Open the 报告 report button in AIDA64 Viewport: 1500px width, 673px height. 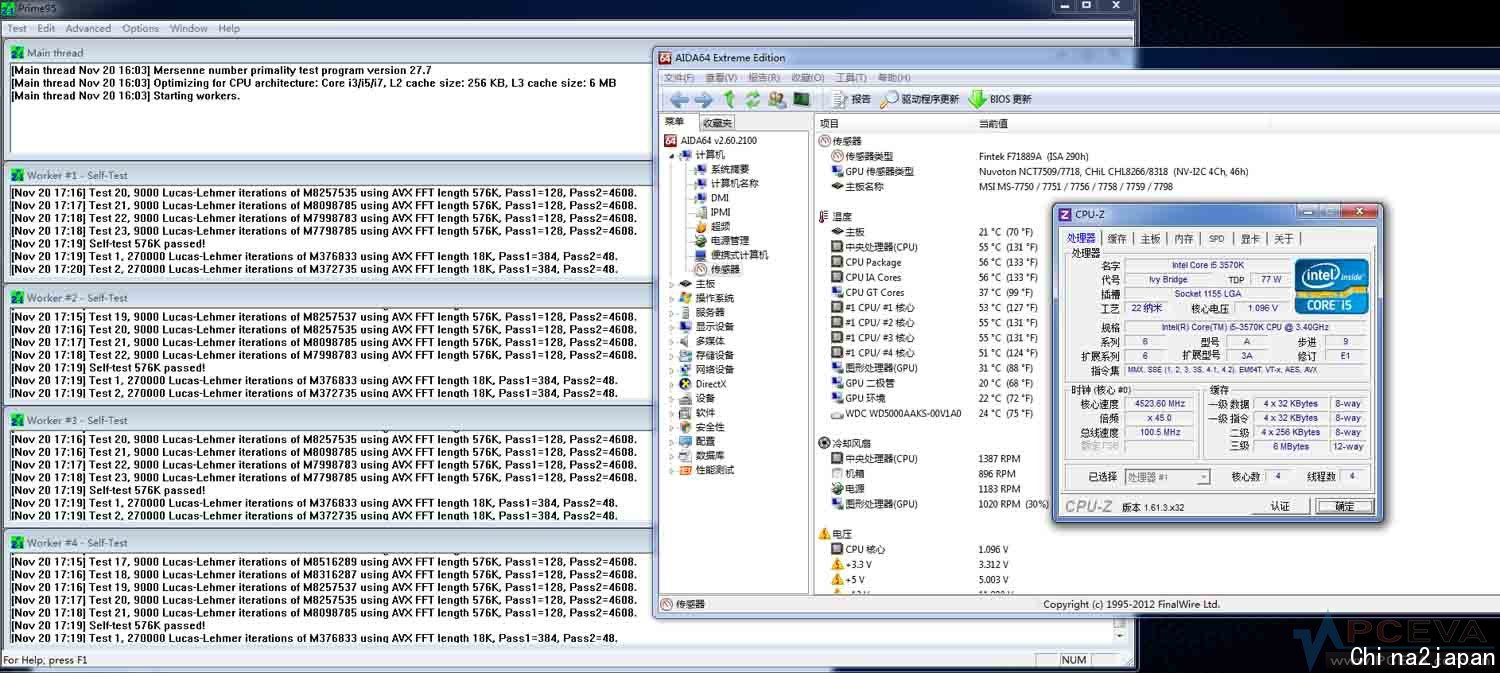pyautogui.click(x=851, y=99)
